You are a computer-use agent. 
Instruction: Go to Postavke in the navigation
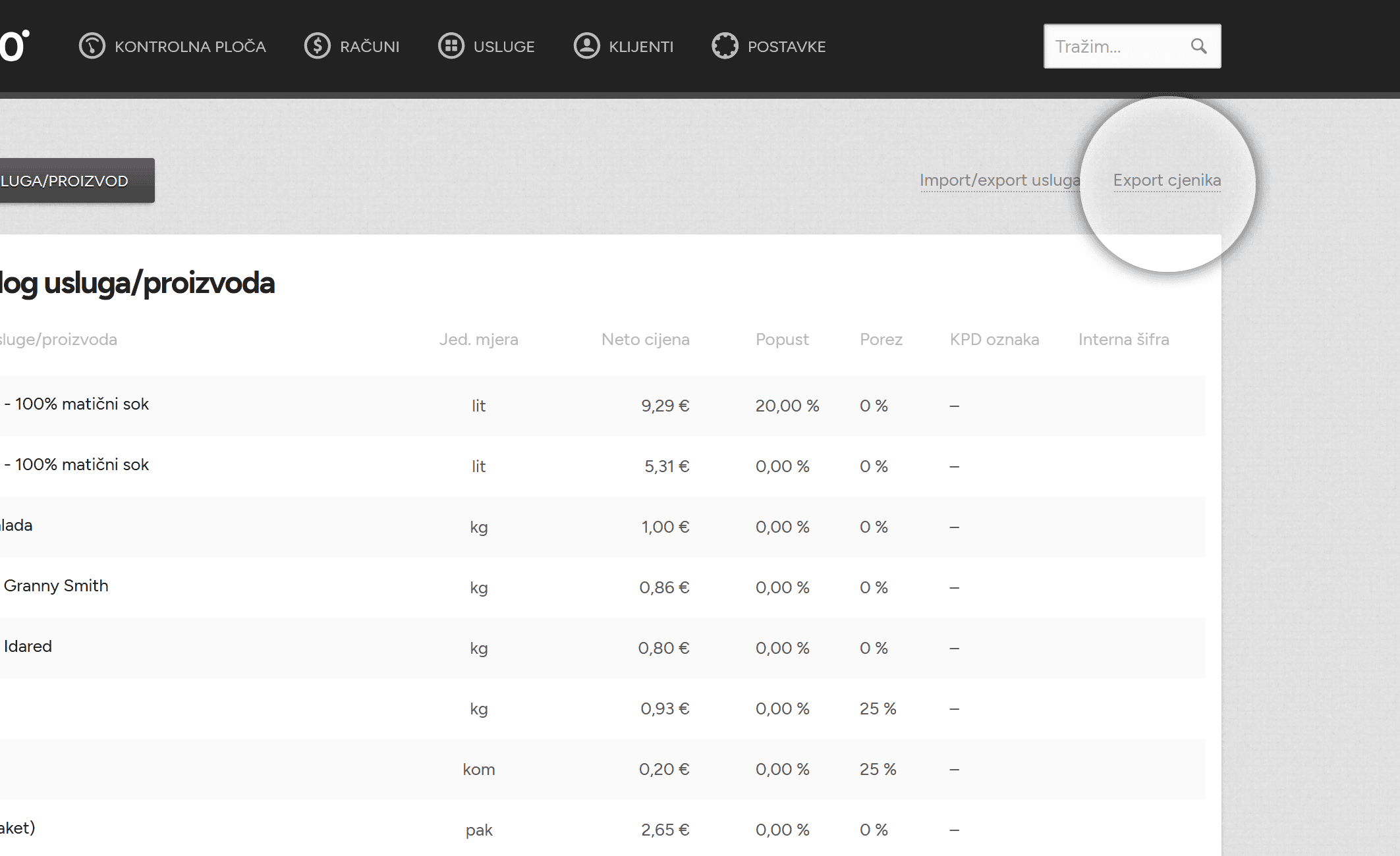coord(769,46)
